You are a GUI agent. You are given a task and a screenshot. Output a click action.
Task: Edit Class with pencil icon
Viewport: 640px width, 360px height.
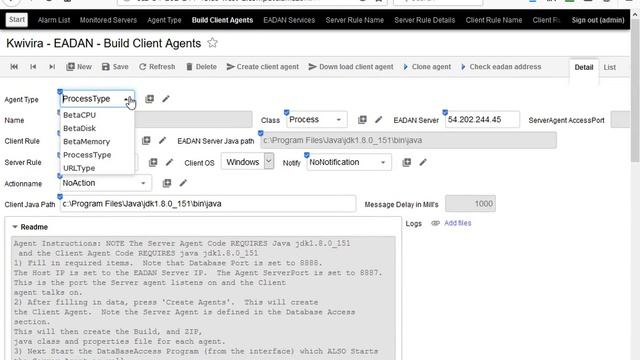(x=378, y=120)
